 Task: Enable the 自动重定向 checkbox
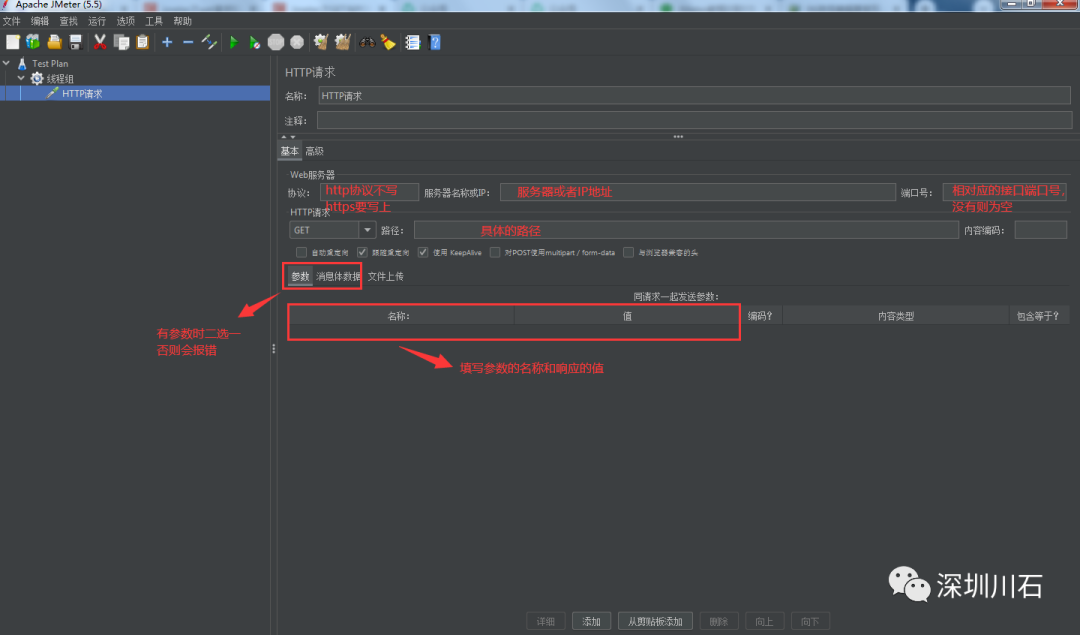point(301,253)
